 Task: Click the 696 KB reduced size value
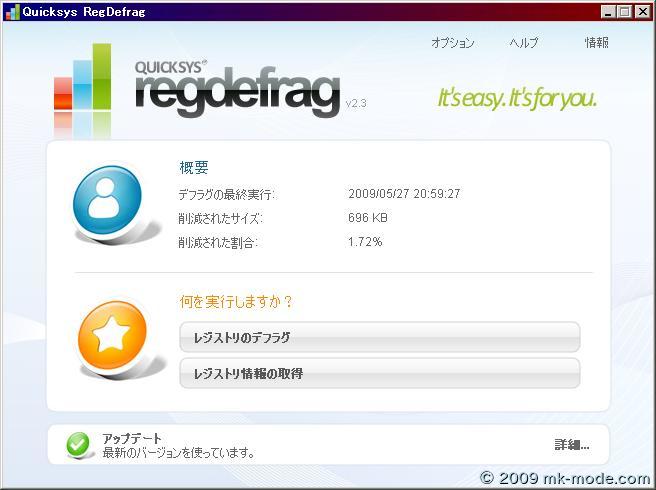(x=368, y=218)
